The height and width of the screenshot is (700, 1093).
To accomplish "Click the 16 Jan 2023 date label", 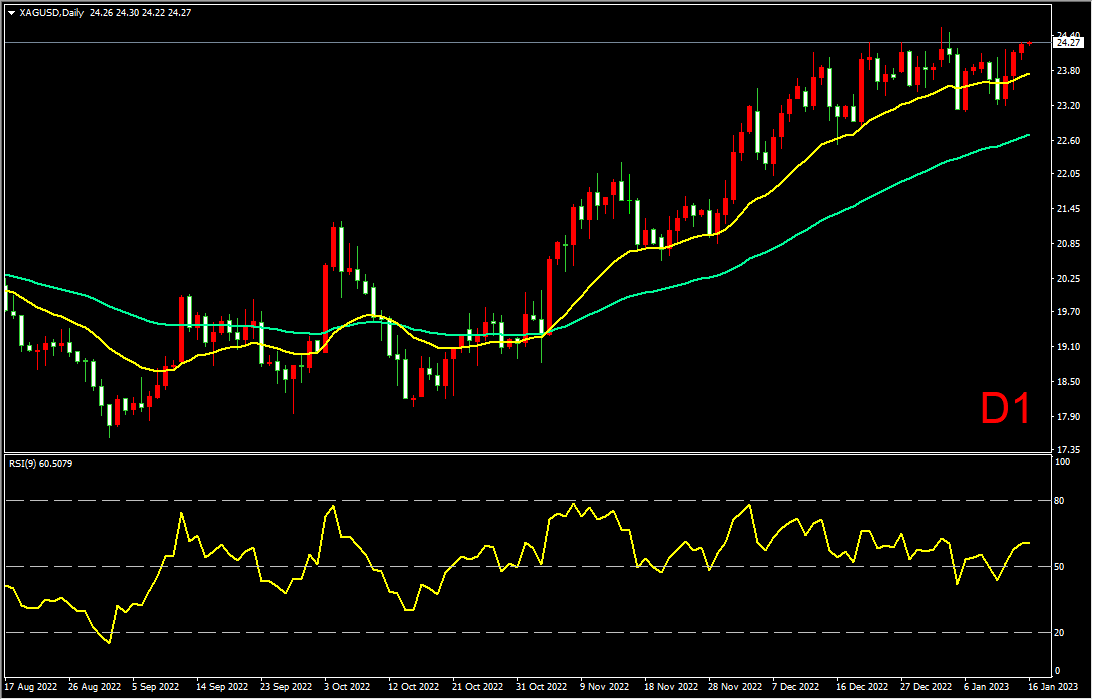I will pyautogui.click(x=1052, y=686).
